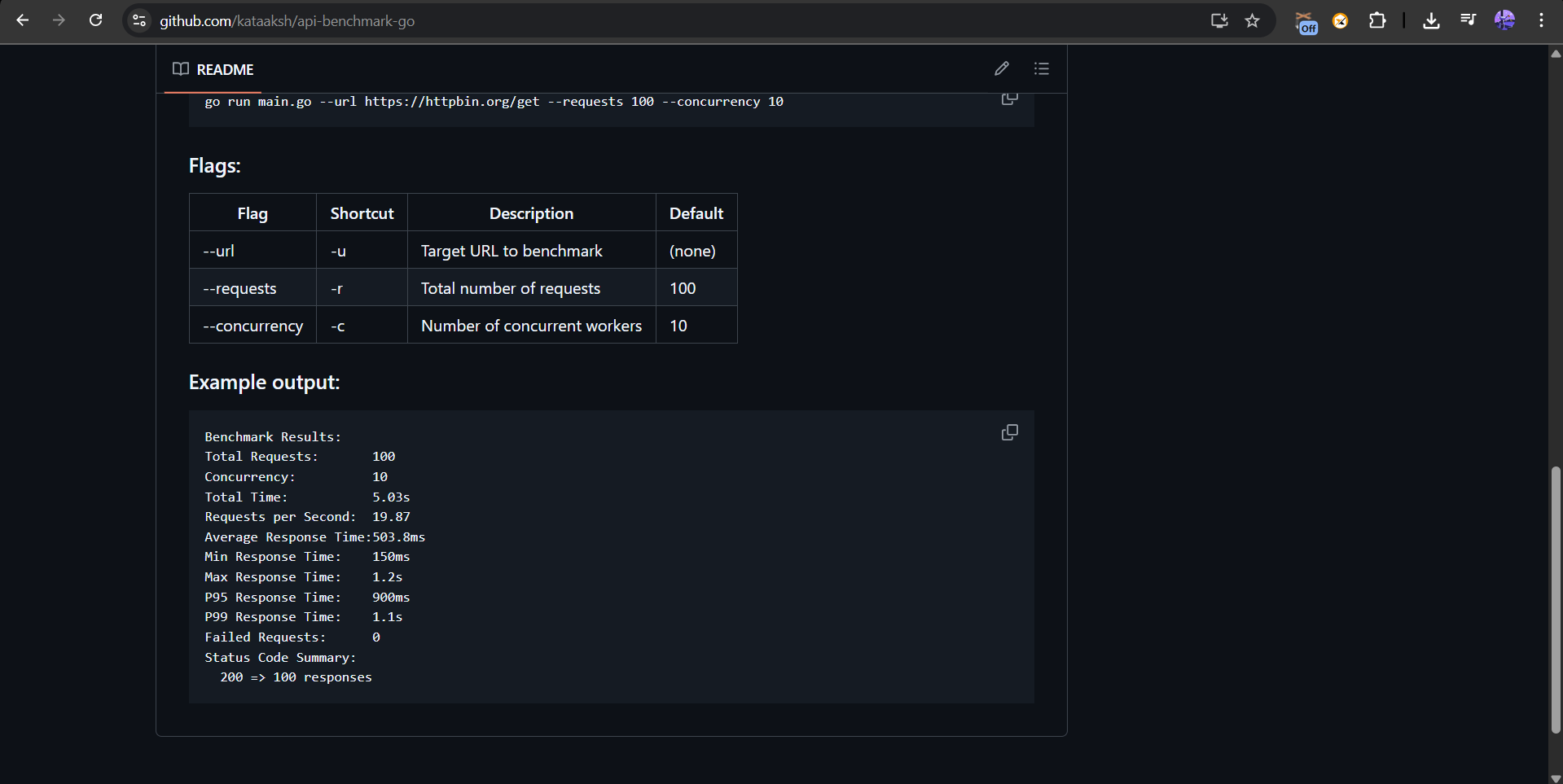View site information for github.com
Image resolution: width=1563 pixels, height=784 pixels.
[139, 20]
